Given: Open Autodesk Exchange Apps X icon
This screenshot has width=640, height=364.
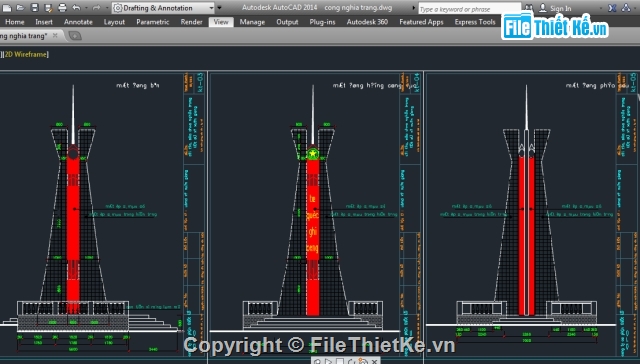Looking at the screenshot, I should [x=612, y=8].
